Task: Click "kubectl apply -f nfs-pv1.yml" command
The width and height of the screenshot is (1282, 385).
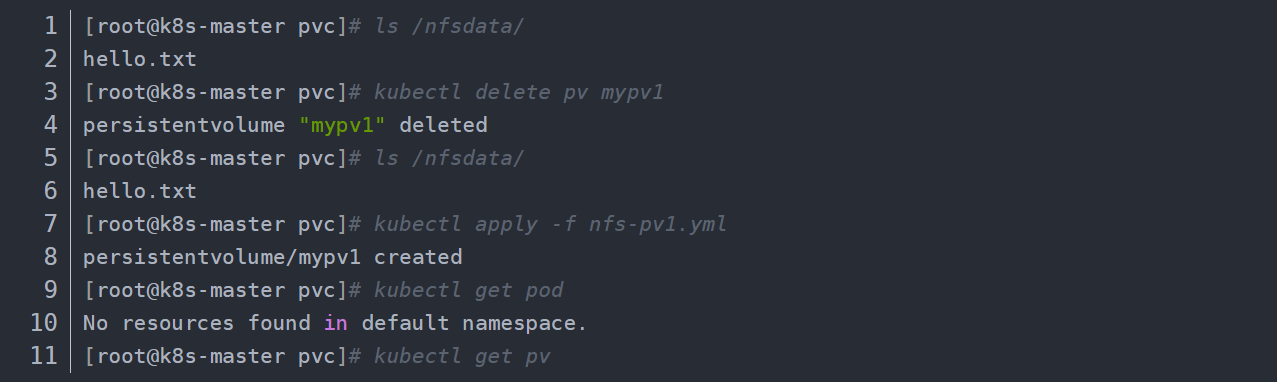Action: (x=550, y=225)
